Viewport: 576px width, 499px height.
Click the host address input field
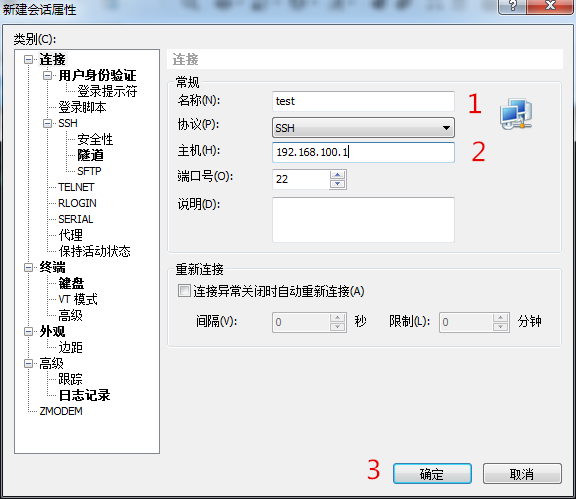(363, 152)
